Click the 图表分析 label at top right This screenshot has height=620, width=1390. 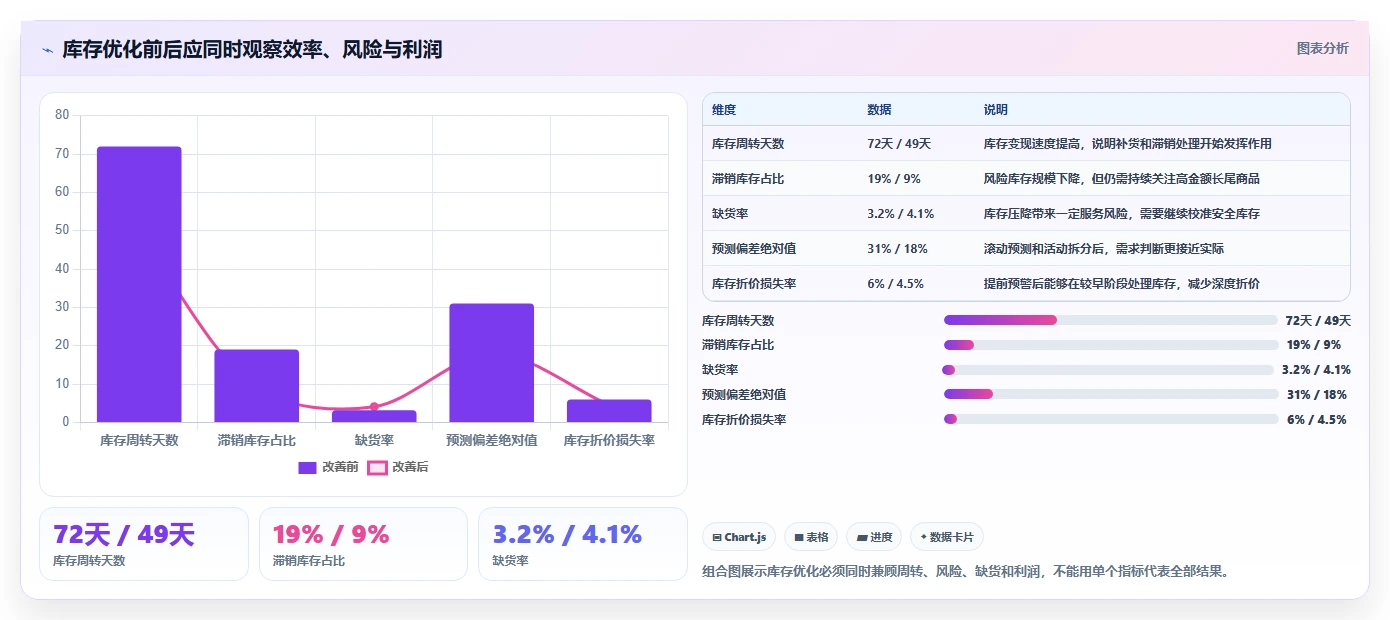1322,48
